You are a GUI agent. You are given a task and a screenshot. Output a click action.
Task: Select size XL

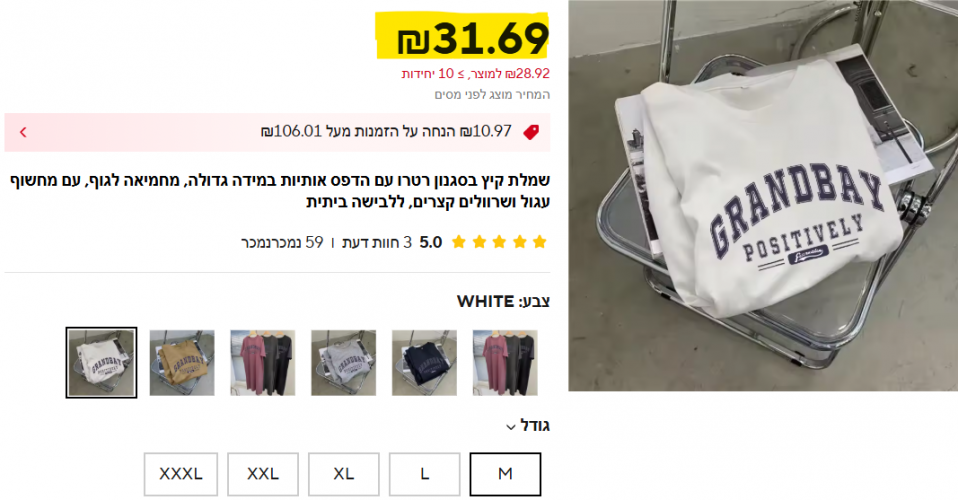coord(344,474)
